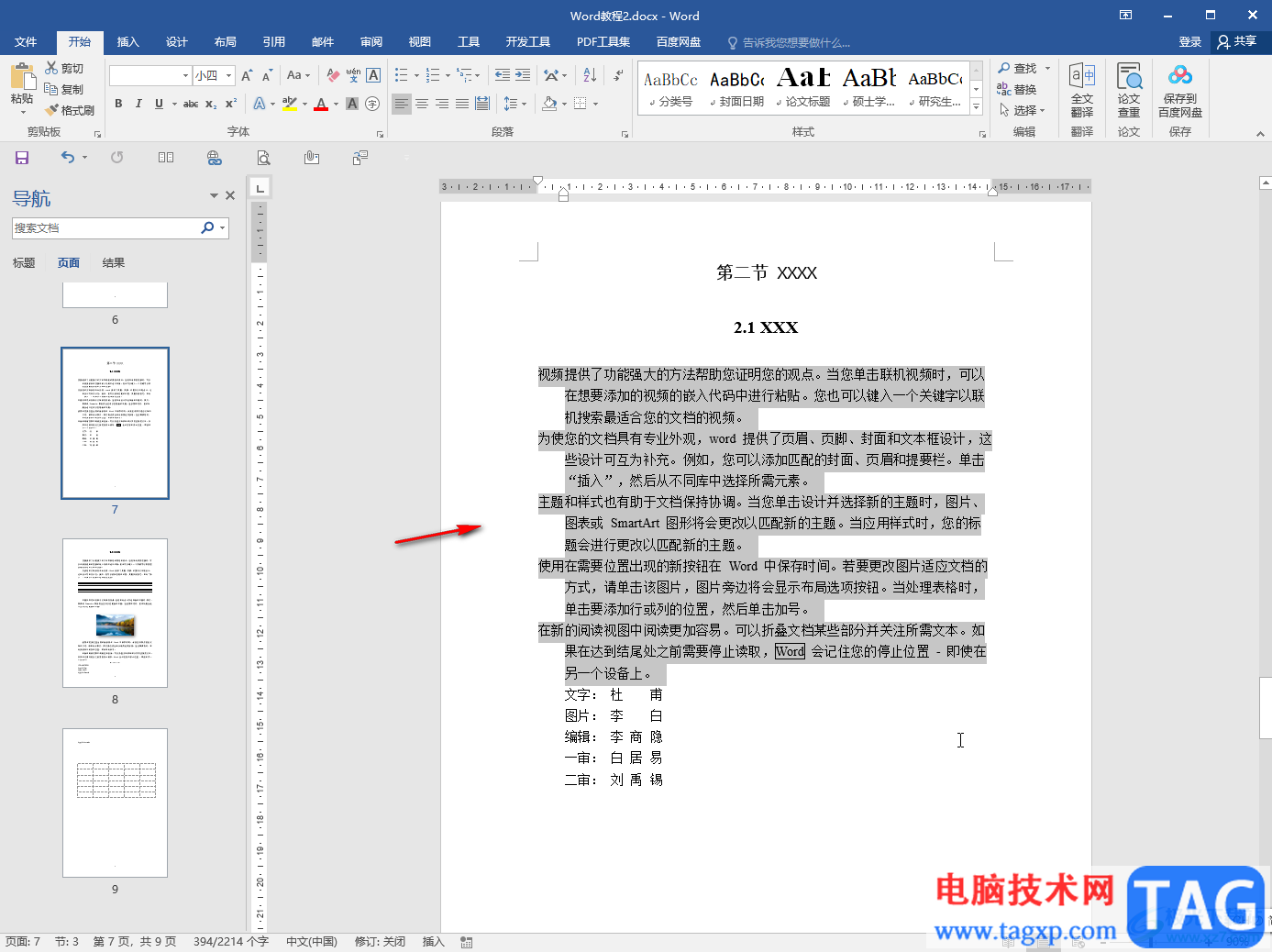Sort text with the A-Z sort icon
The height and width of the screenshot is (952, 1272).
(590, 75)
